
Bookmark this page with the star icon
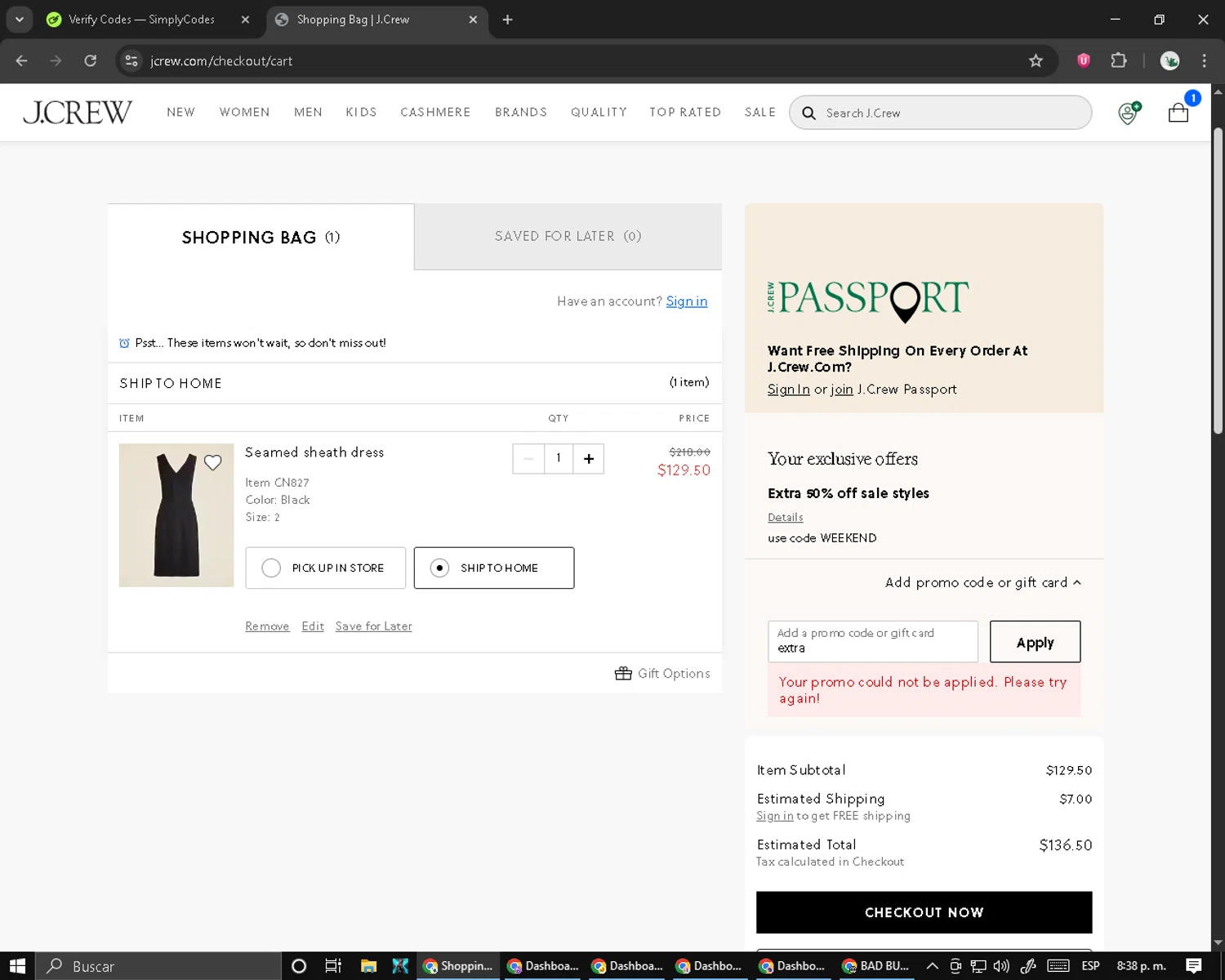tap(1036, 60)
